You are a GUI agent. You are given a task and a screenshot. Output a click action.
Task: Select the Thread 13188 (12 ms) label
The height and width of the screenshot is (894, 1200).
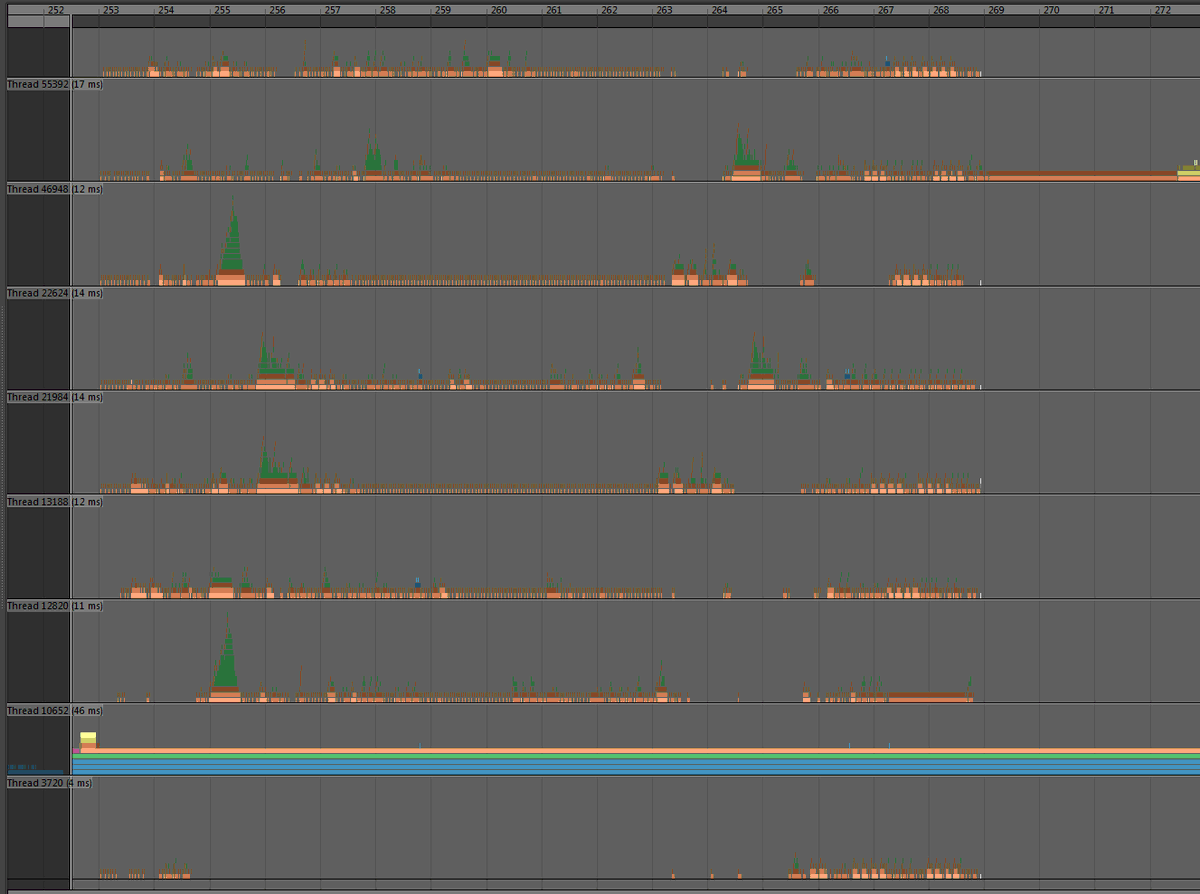point(54,501)
